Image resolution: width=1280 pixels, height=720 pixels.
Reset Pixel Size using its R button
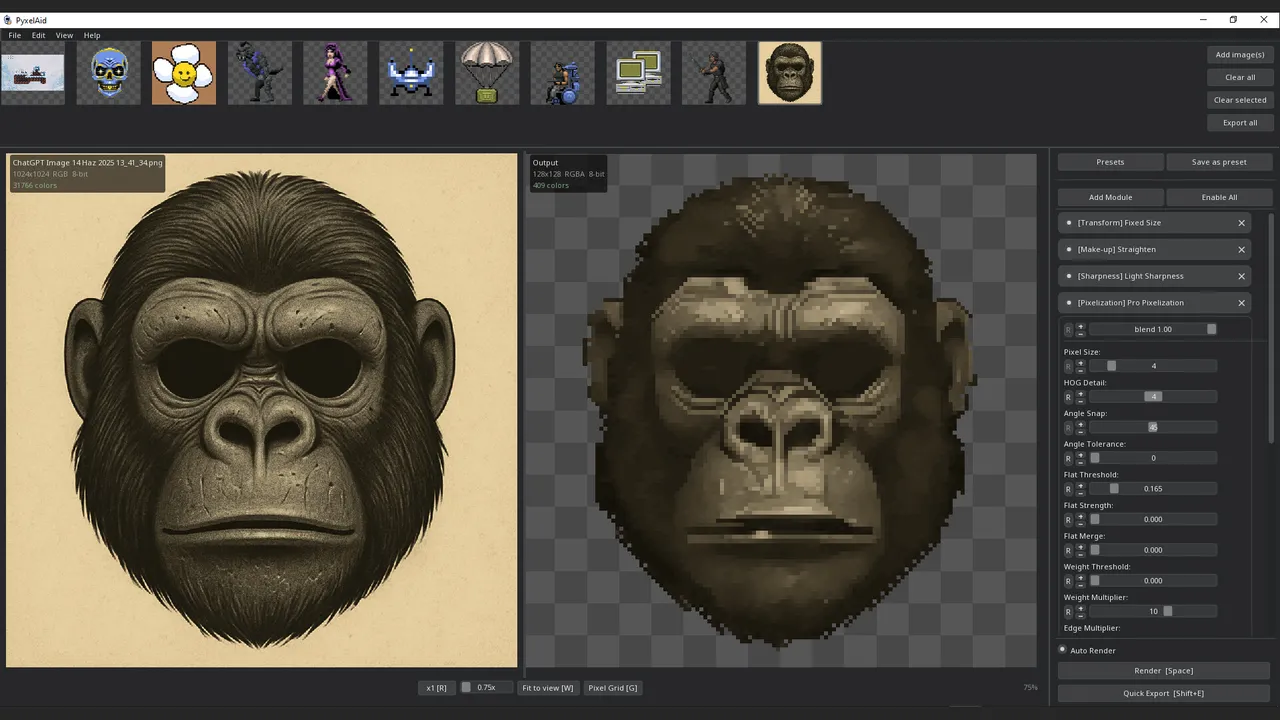1068,366
